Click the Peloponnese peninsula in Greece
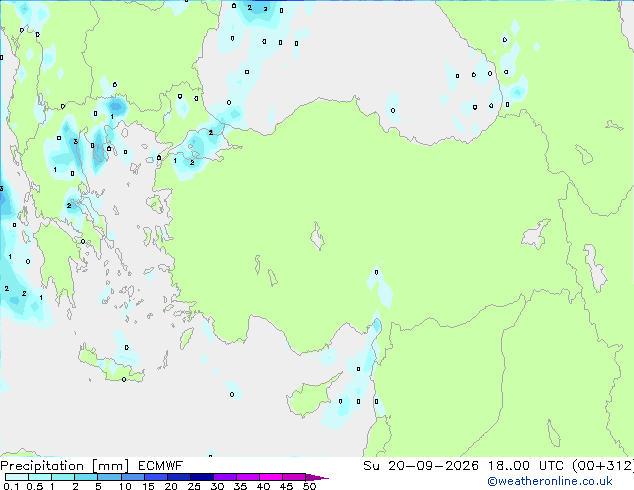Image resolution: width=634 pixels, height=490 pixels. tap(56, 262)
